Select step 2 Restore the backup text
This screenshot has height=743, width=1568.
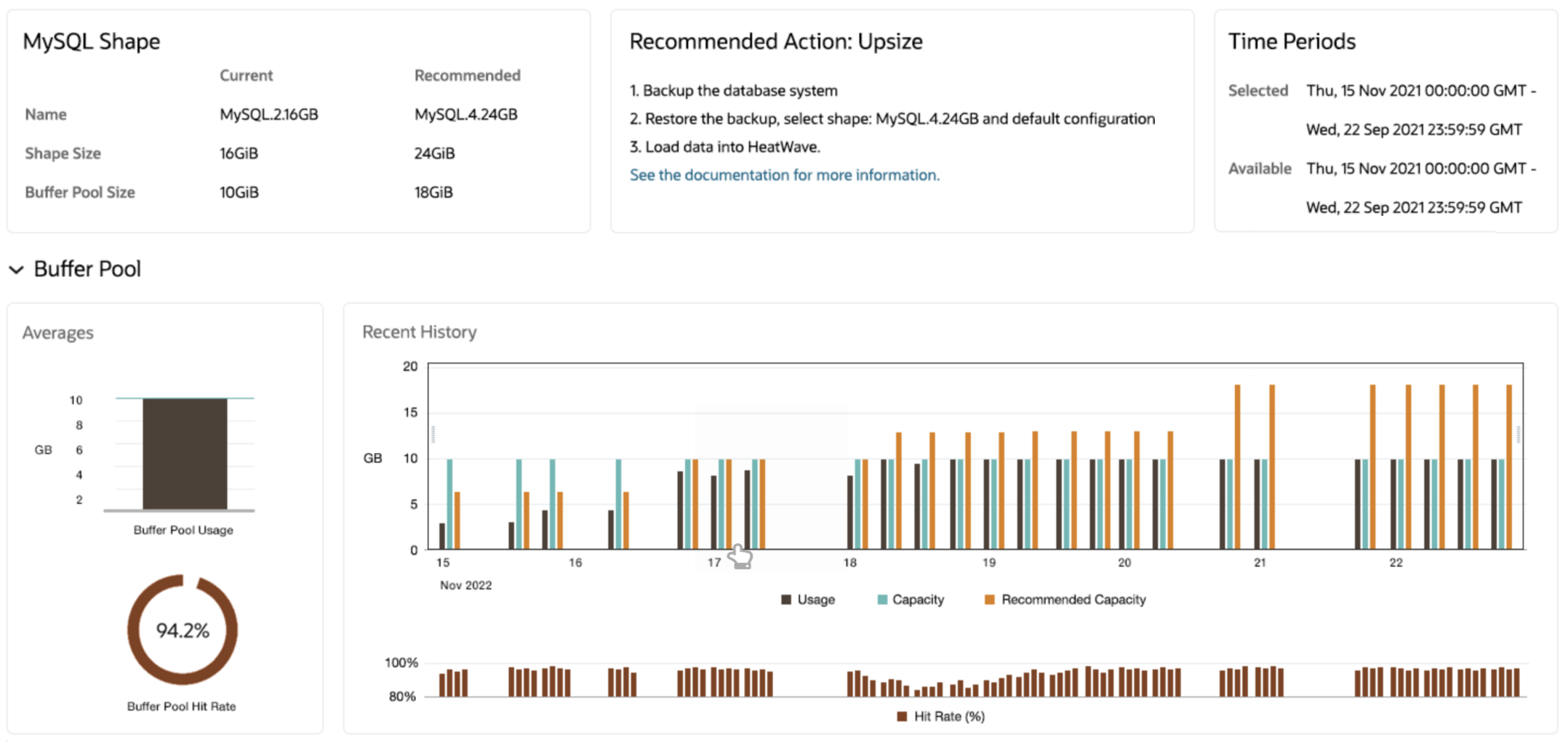pos(892,119)
